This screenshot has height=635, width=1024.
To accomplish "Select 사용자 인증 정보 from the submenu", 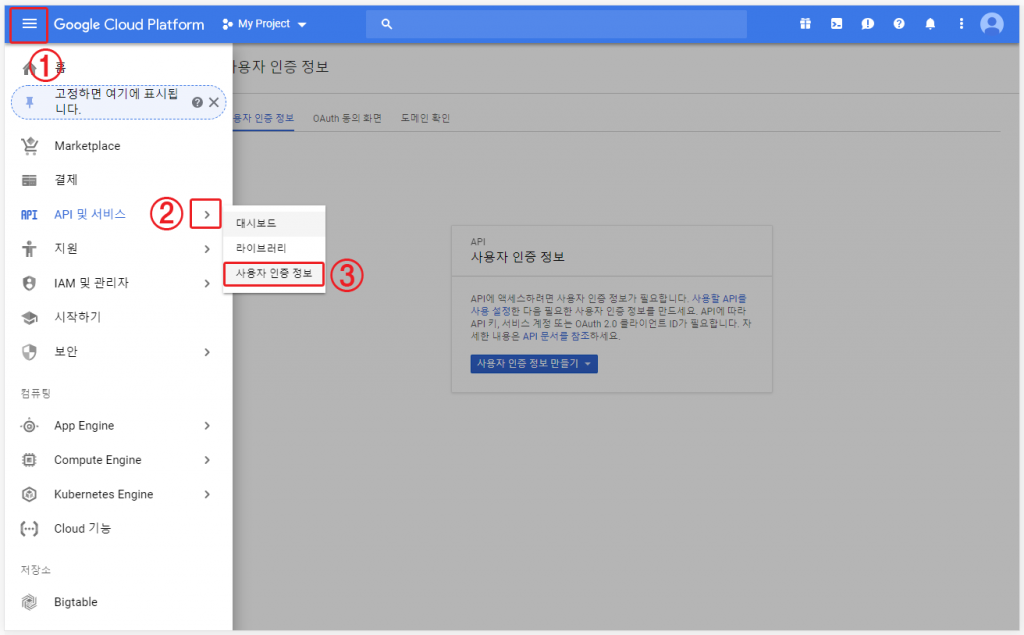I will click(273, 273).
